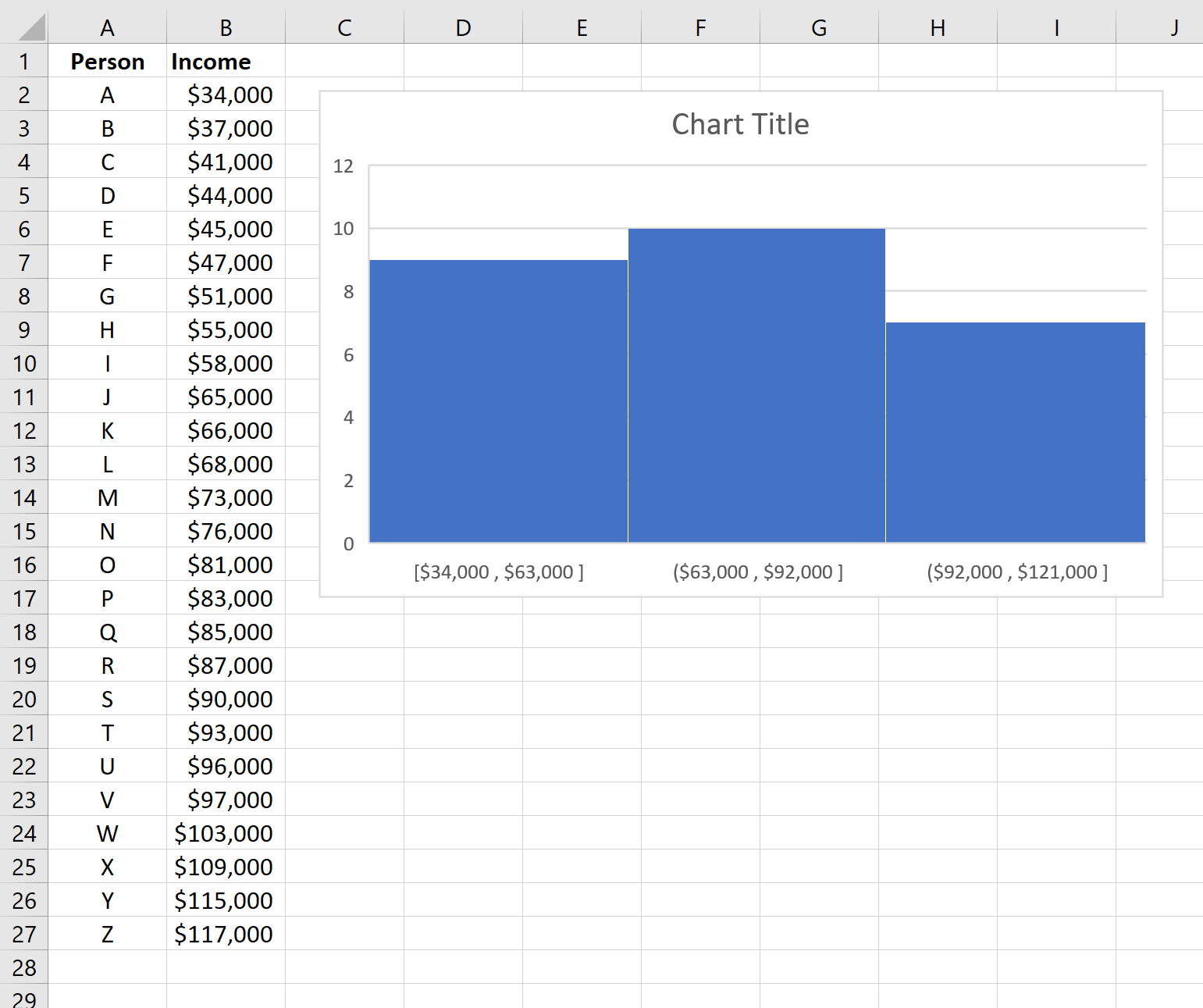Select the cell with $117,000

pyautogui.click(x=226, y=934)
